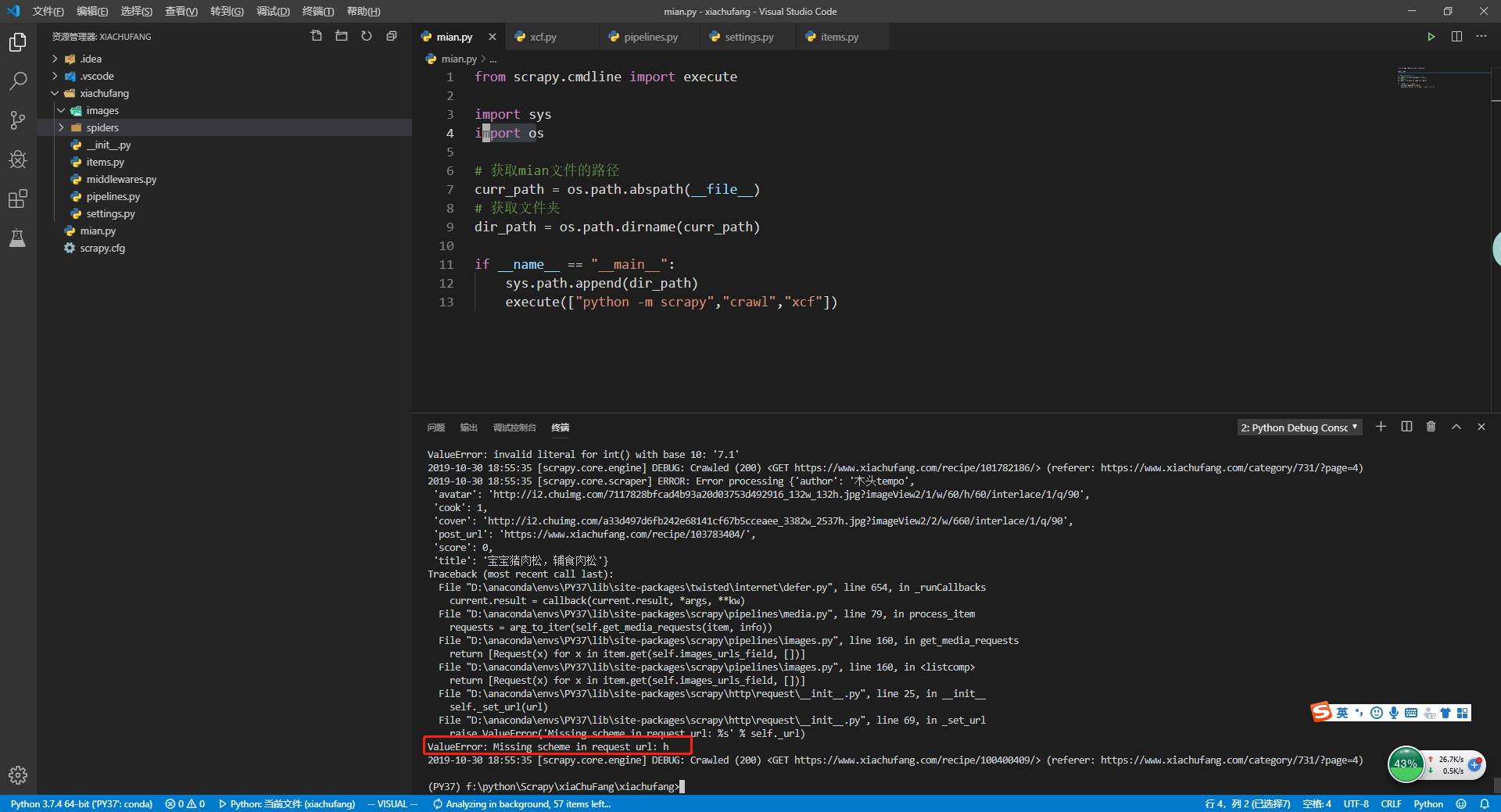Run the Python file with play icon
This screenshot has width=1501, height=812.
point(1431,37)
